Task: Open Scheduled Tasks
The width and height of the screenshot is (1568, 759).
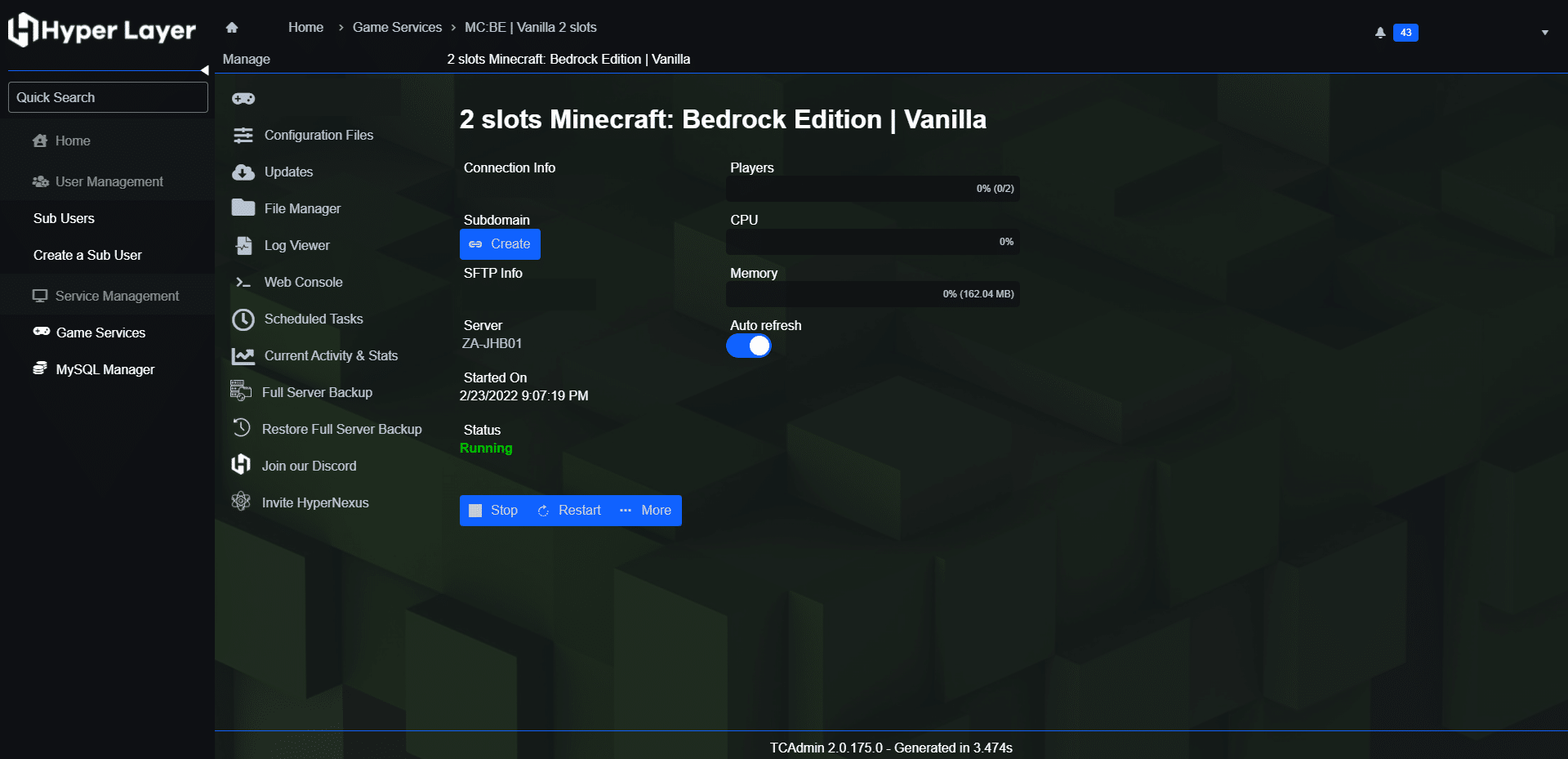Action: [314, 319]
